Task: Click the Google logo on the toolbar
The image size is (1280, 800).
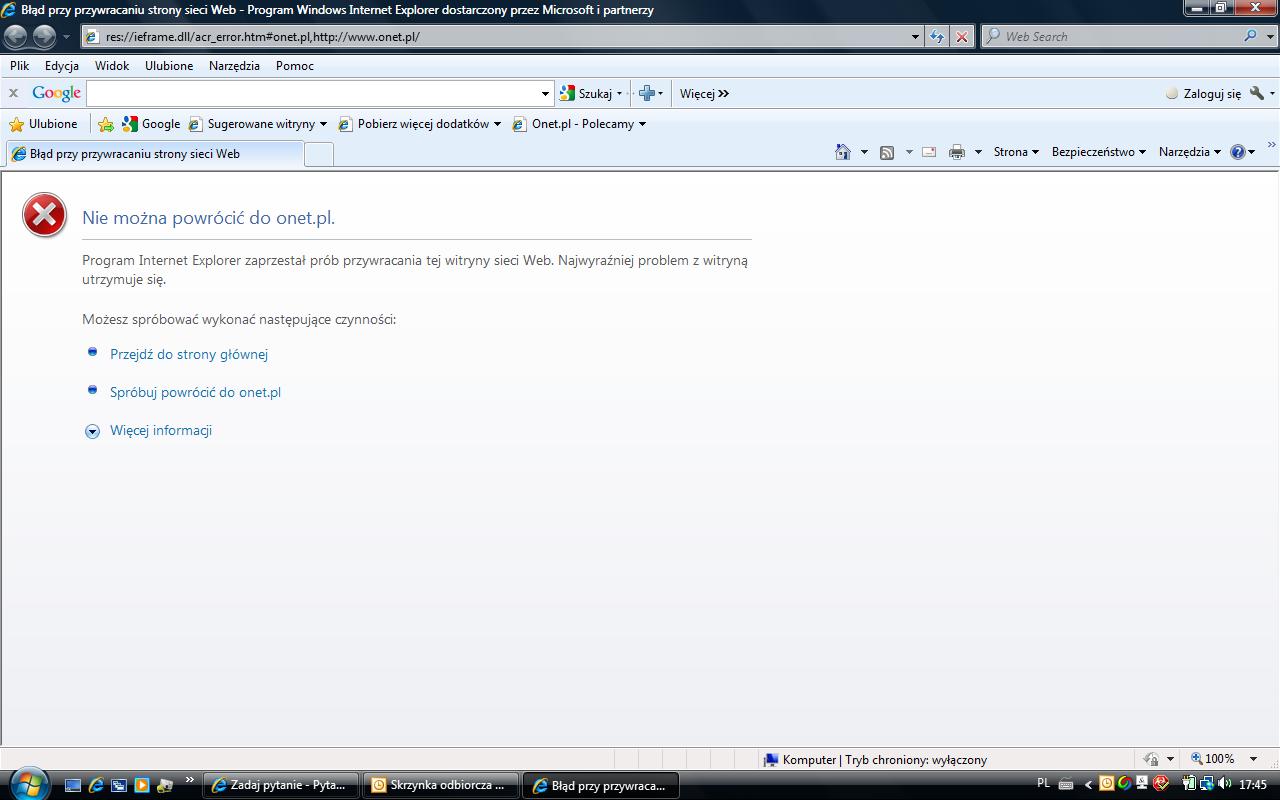Action: coord(56,93)
